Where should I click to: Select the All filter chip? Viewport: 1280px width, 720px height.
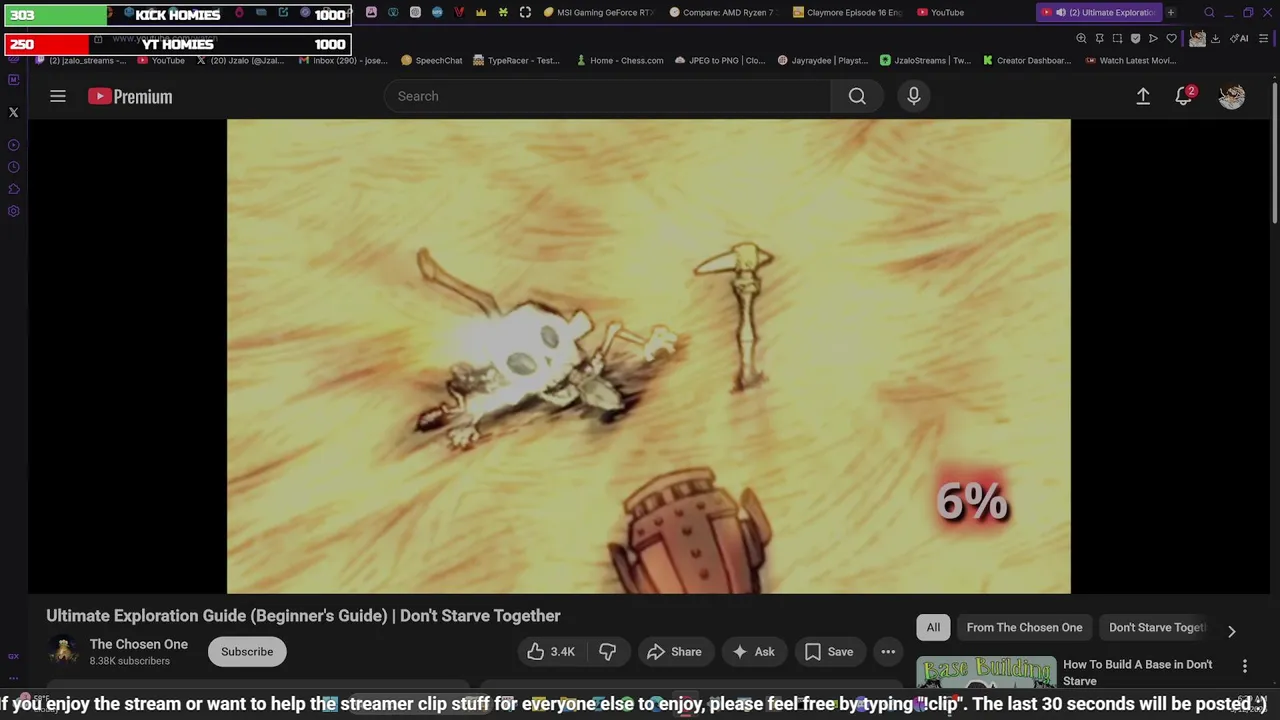click(933, 627)
